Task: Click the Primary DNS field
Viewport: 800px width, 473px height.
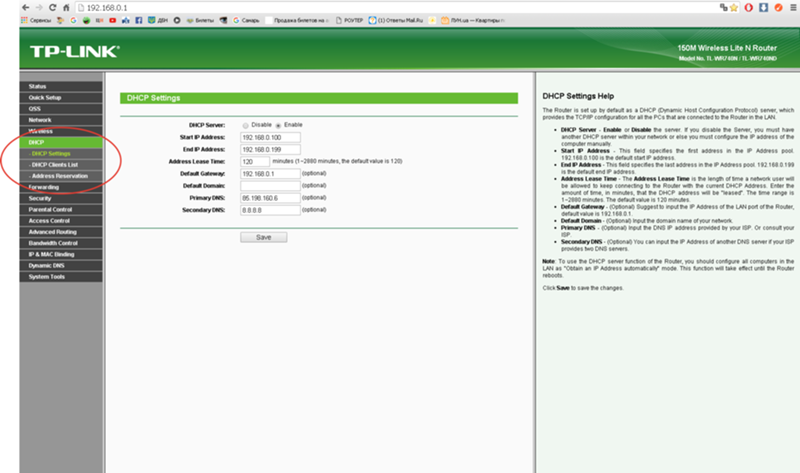Action: pyautogui.click(x=270, y=198)
